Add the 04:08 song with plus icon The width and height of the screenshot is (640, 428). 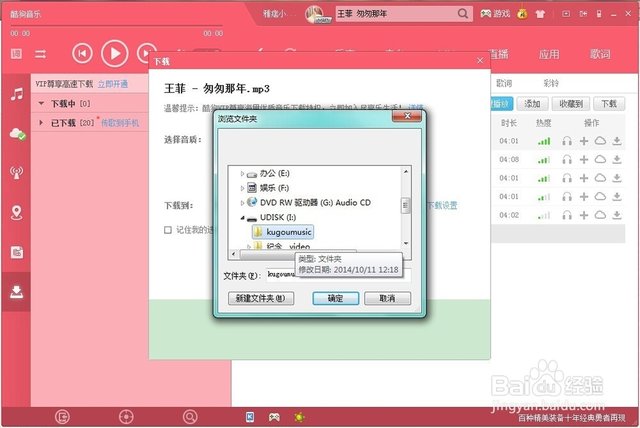click(584, 160)
